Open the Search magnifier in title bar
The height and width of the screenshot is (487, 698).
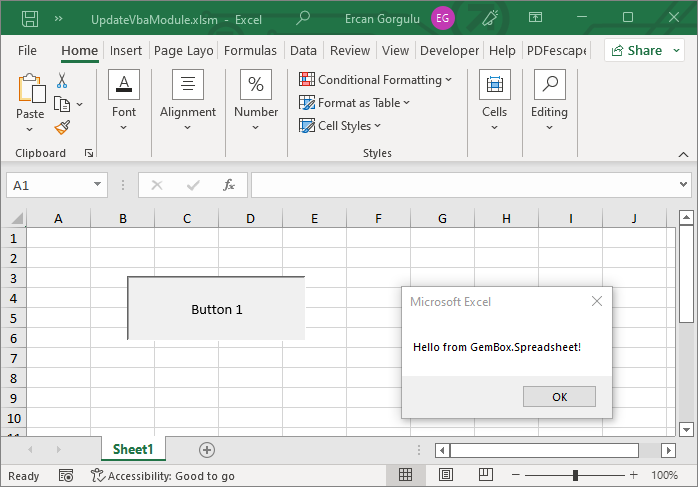point(303,18)
